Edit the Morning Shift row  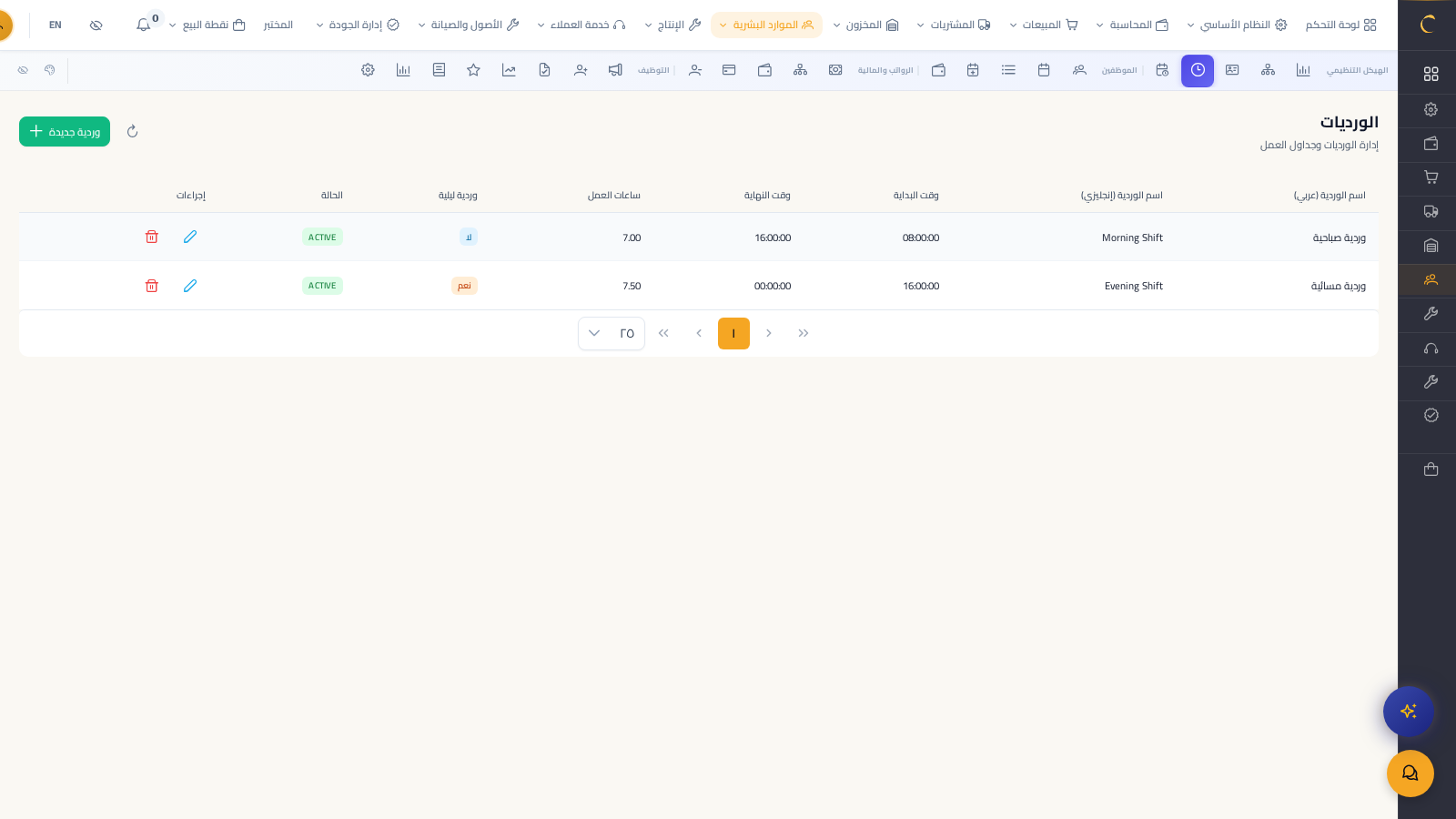190,237
